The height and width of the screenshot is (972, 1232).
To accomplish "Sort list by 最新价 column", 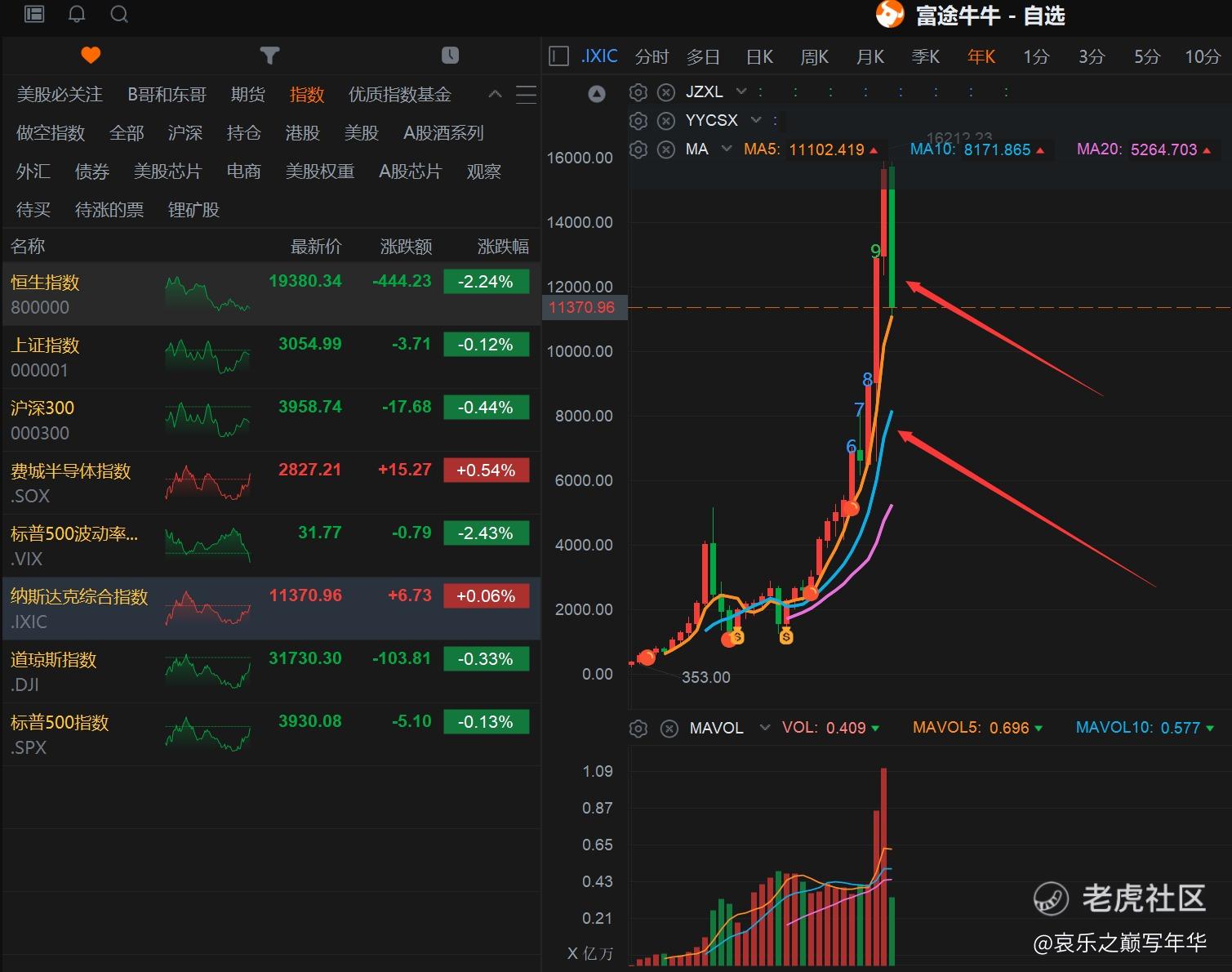I will (316, 247).
